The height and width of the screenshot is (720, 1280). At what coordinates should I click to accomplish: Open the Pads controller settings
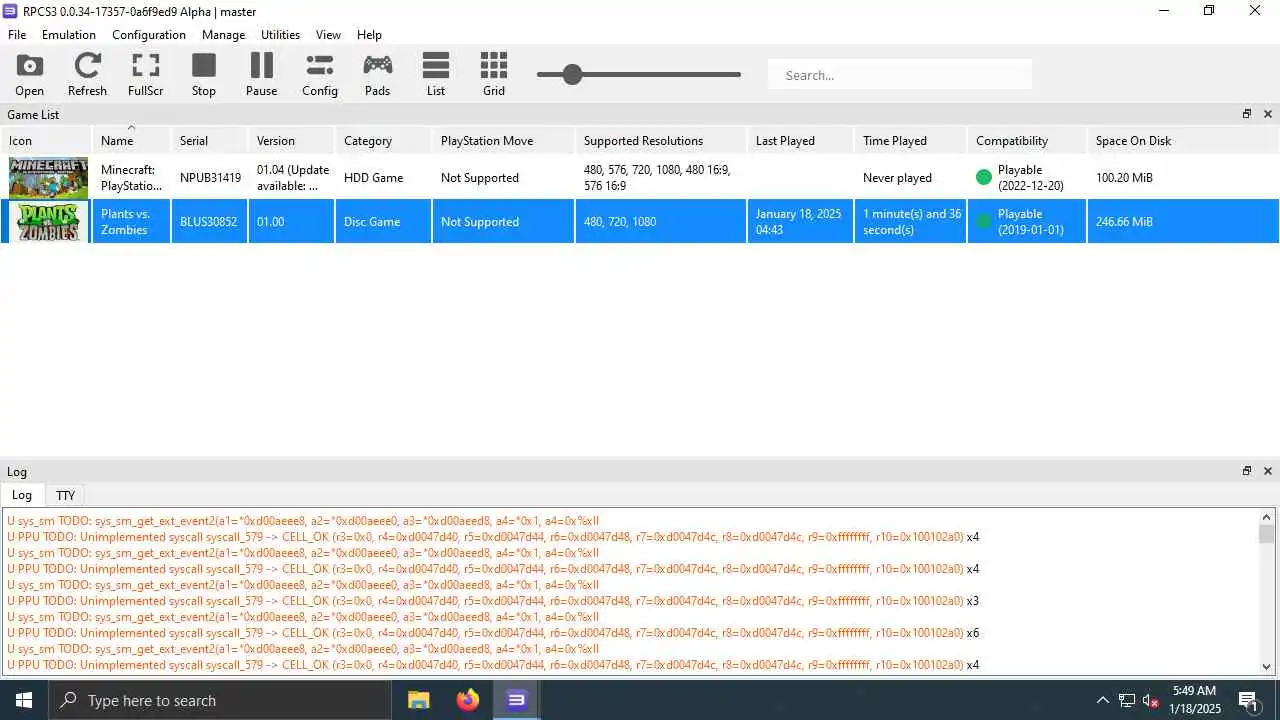377,75
